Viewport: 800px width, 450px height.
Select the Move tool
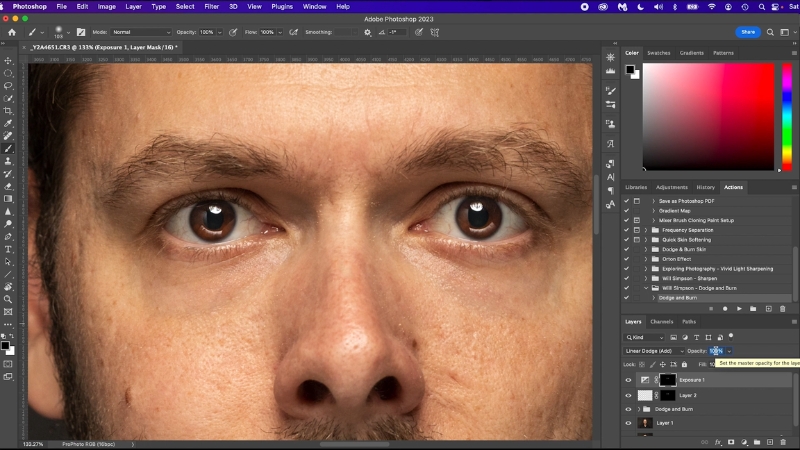8,61
